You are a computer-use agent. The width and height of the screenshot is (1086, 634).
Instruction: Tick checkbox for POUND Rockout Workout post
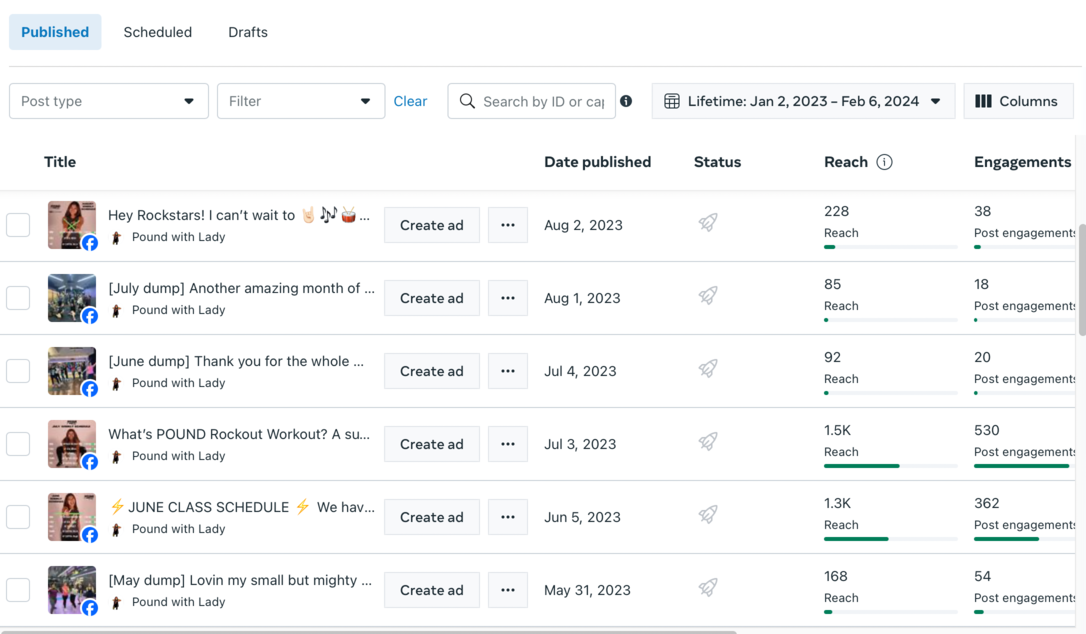tap(18, 444)
